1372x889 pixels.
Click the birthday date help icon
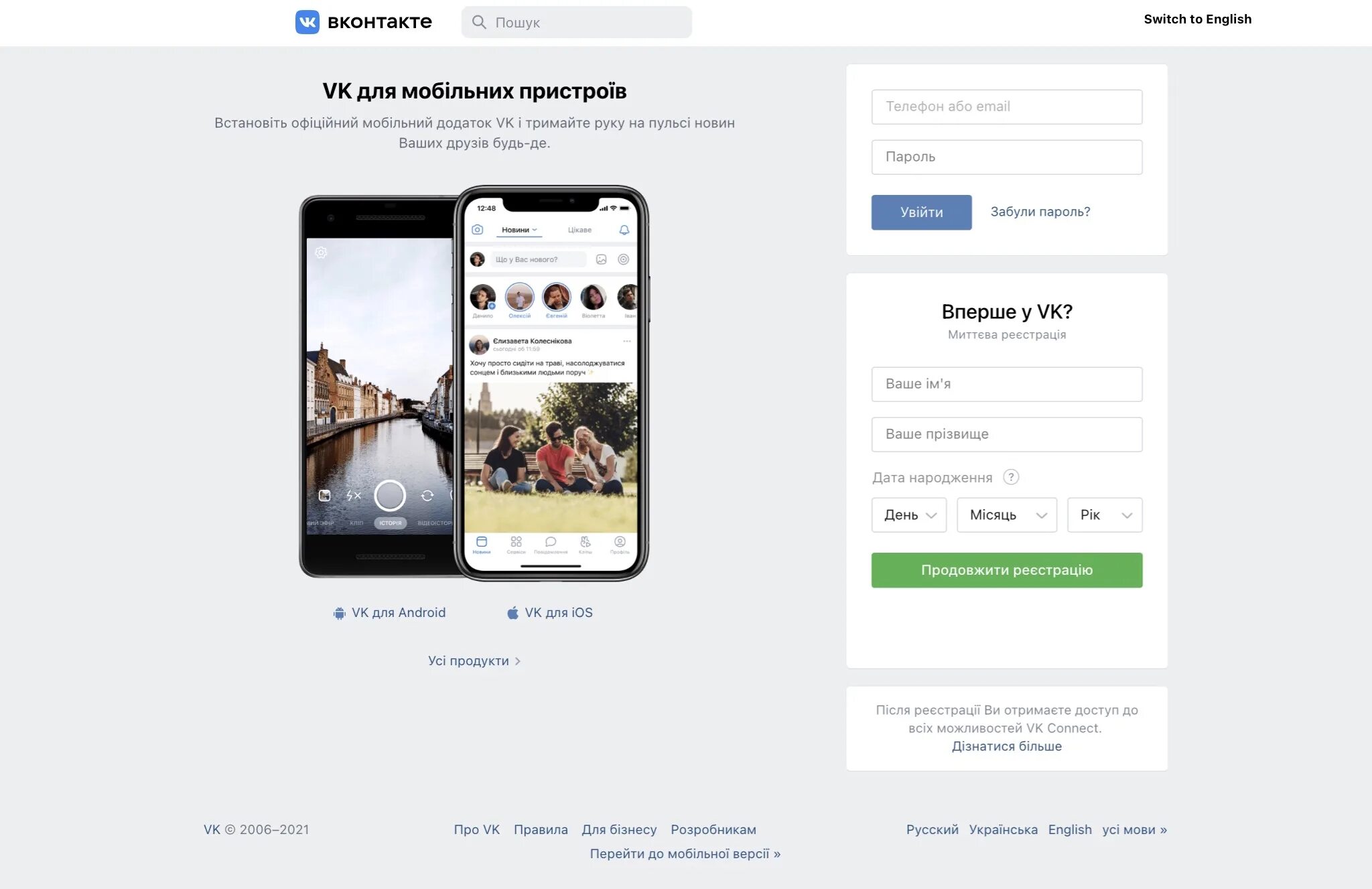click(1011, 477)
